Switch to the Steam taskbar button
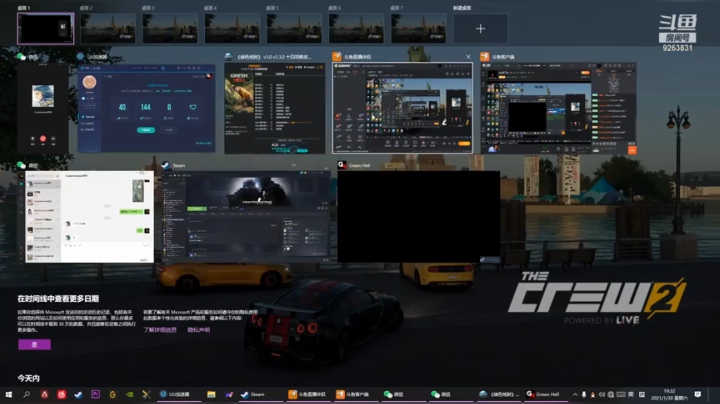720x404 pixels. point(259,394)
